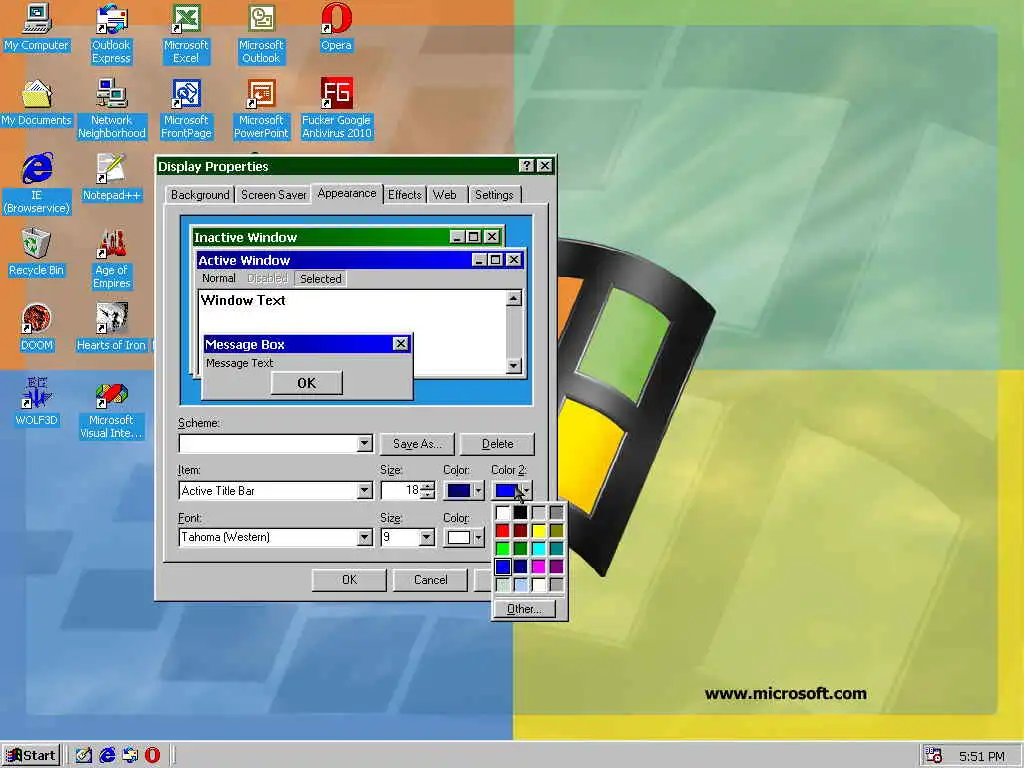Select the Network Neighborhood desktop icon
Viewport: 1024px width, 768px height.
coord(112,109)
